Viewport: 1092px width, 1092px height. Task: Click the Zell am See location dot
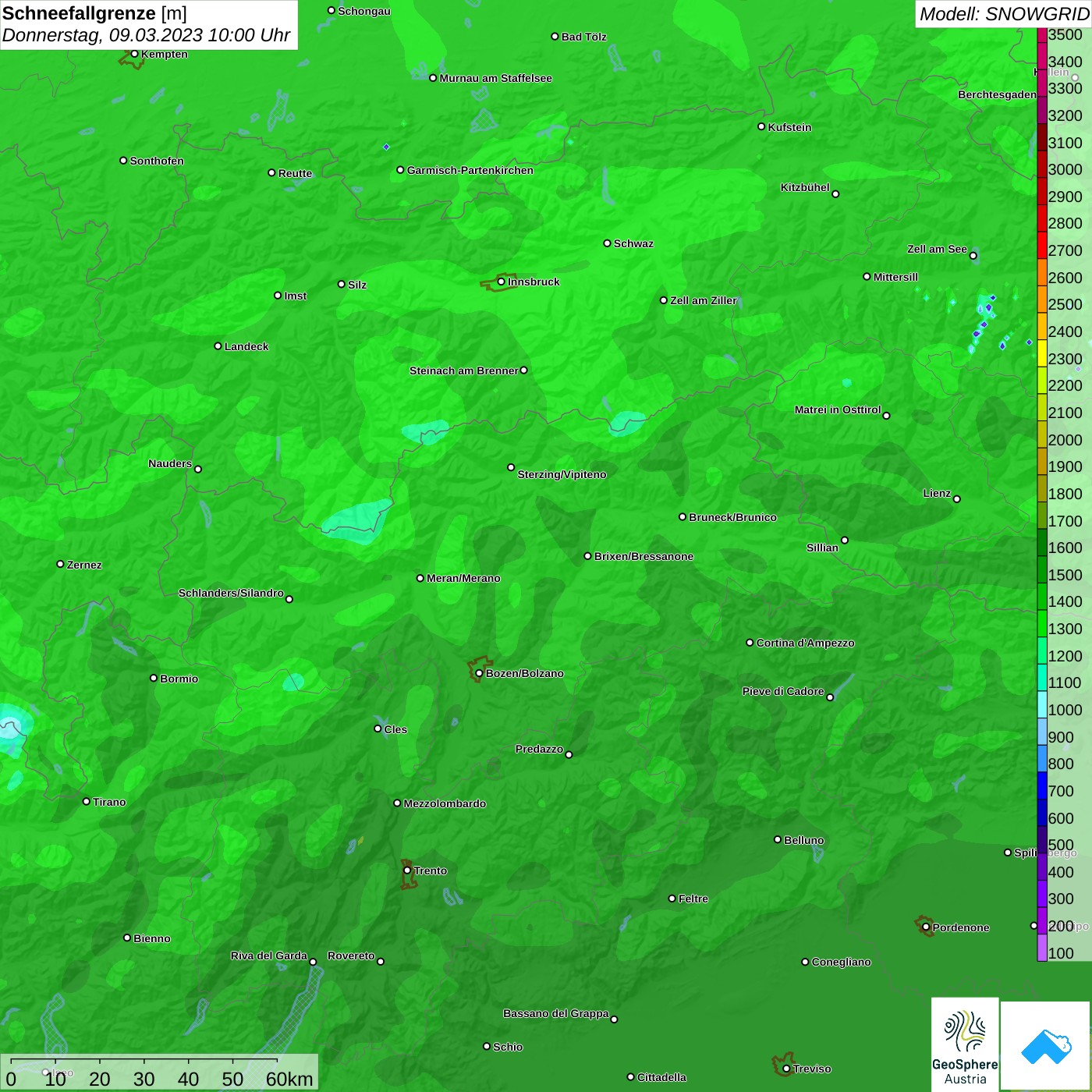(973, 255)
